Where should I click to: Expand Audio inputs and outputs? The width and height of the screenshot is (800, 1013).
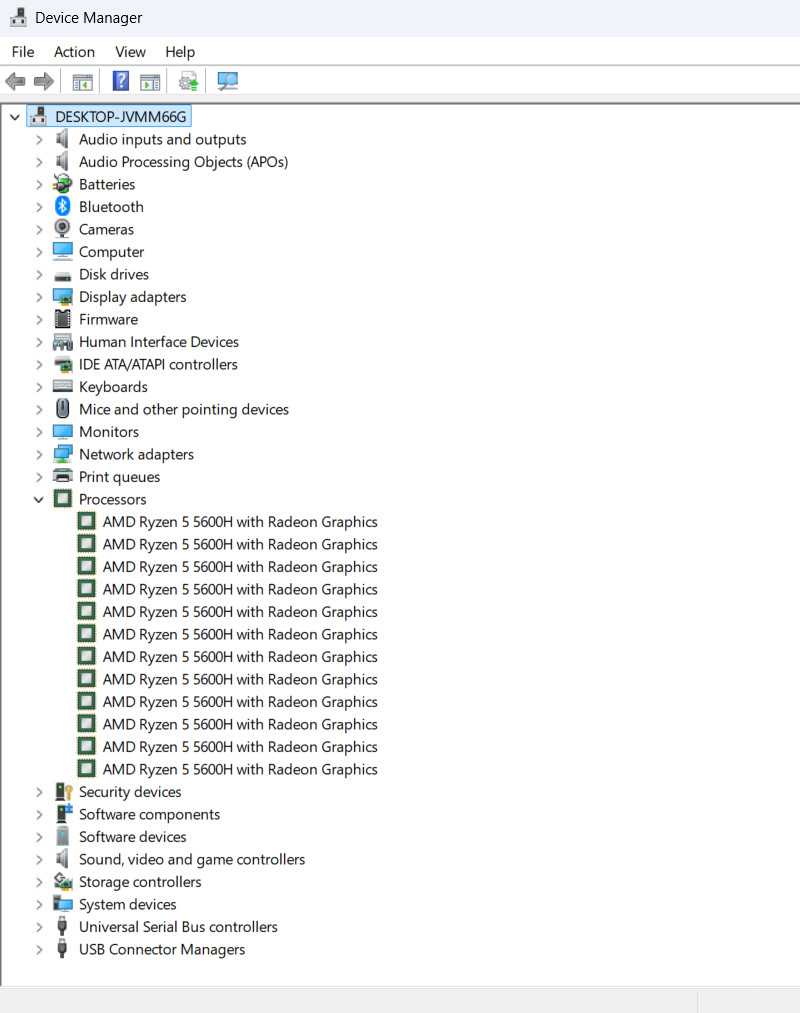pyautogui.click(x=39, y=140)
